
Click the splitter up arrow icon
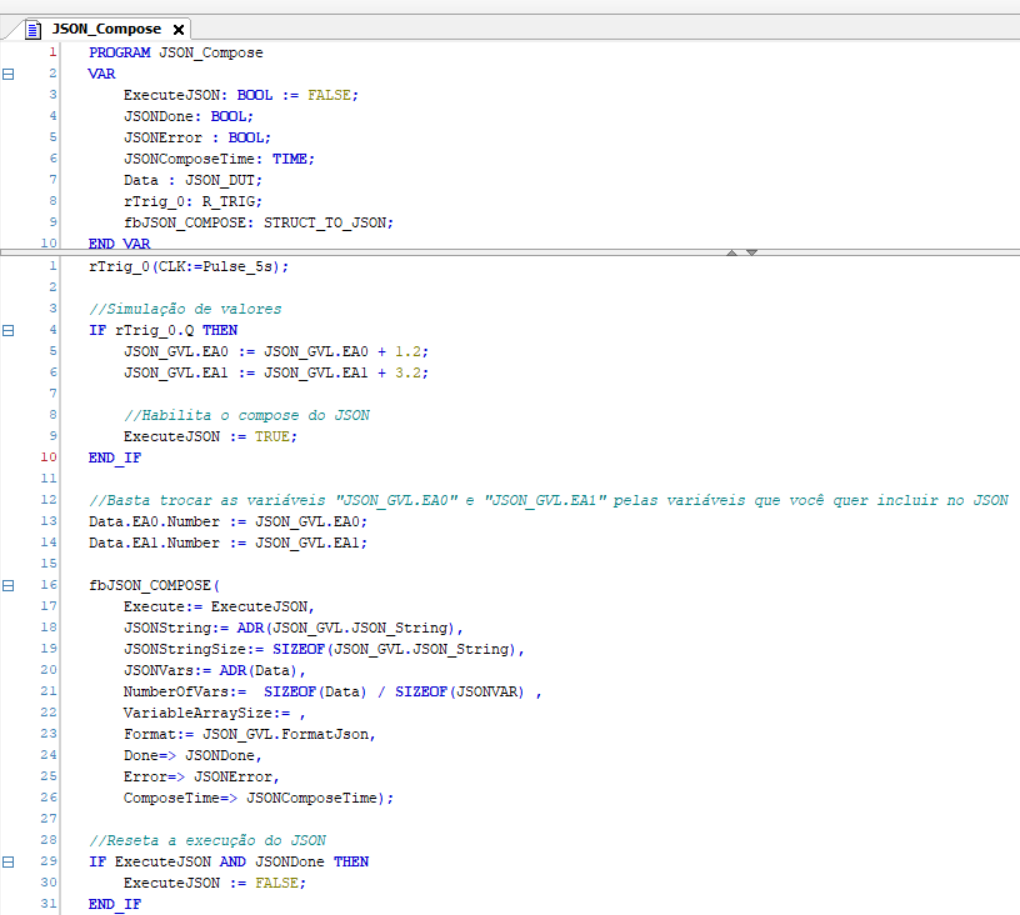point(732,252)
